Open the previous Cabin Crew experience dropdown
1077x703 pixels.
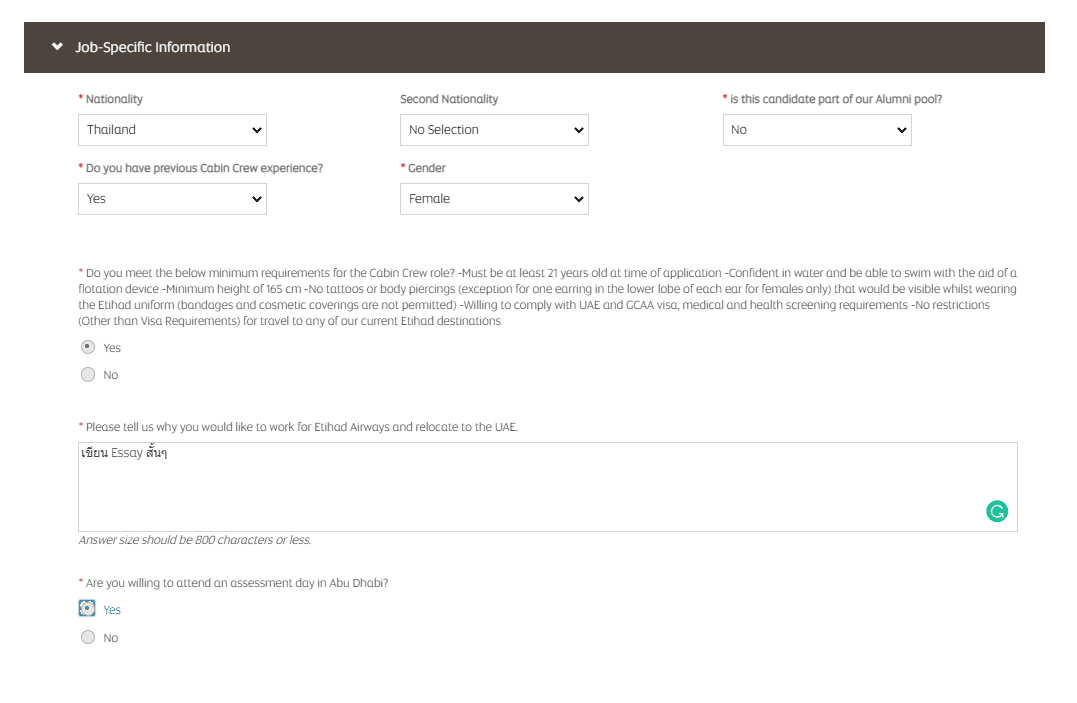point(172,199)
